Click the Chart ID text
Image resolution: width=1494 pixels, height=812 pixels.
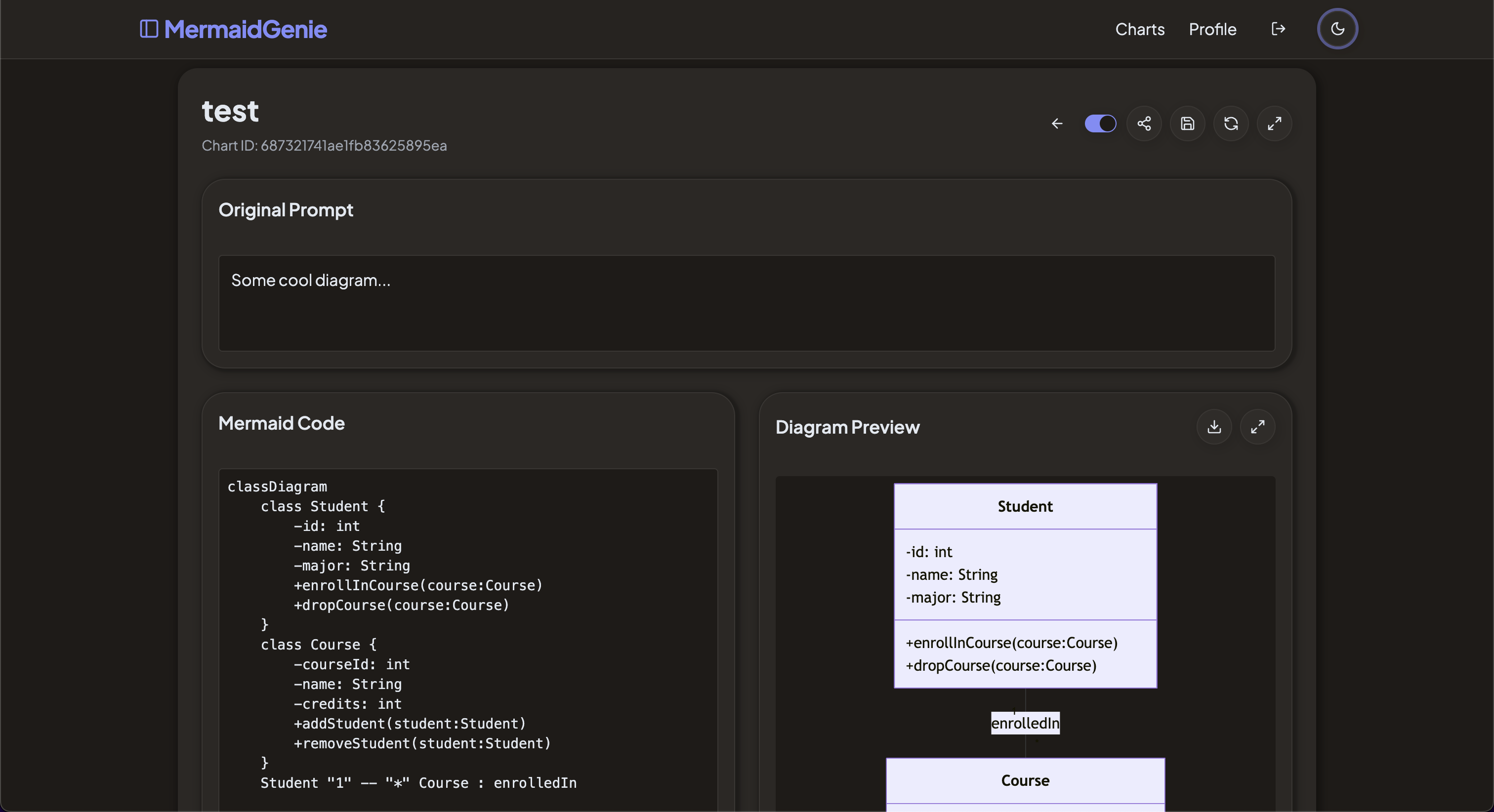[324, 146]
